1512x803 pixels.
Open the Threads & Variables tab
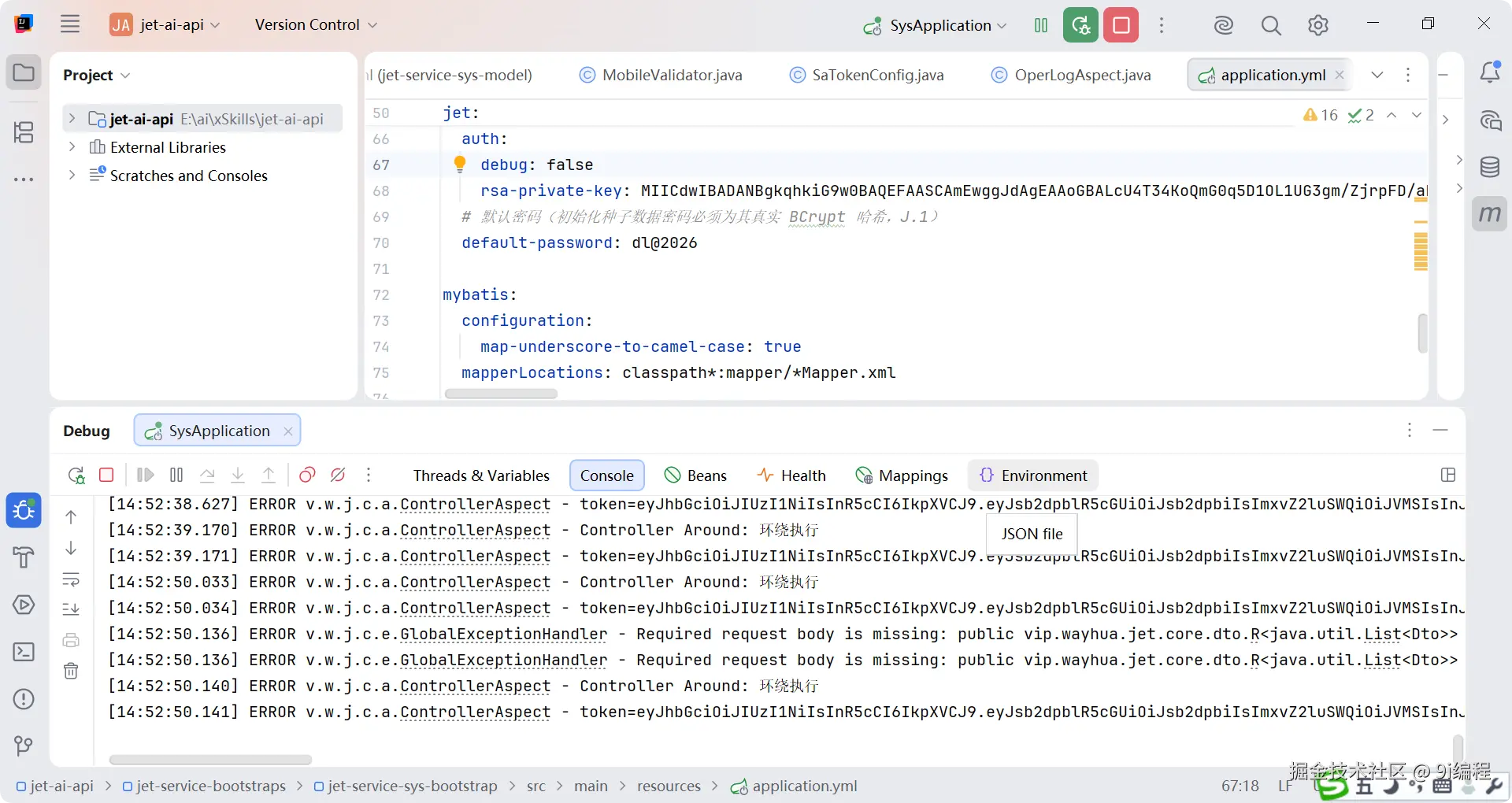tap(481, 476)
